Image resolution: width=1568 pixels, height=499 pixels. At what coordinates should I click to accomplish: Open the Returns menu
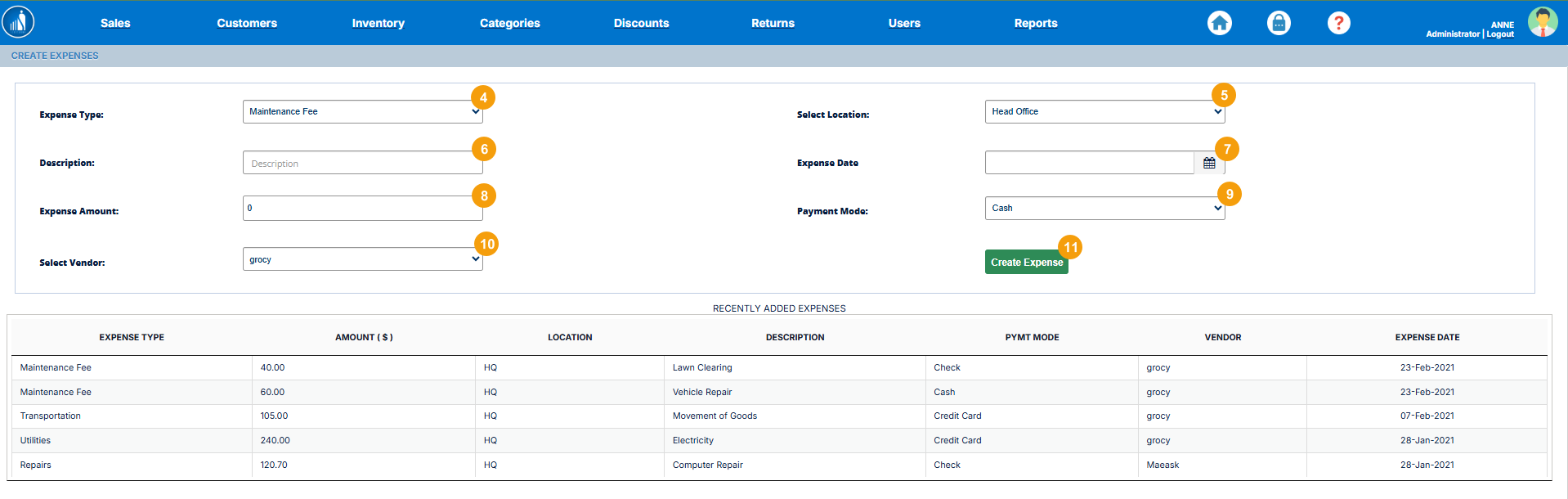point(773,23)
